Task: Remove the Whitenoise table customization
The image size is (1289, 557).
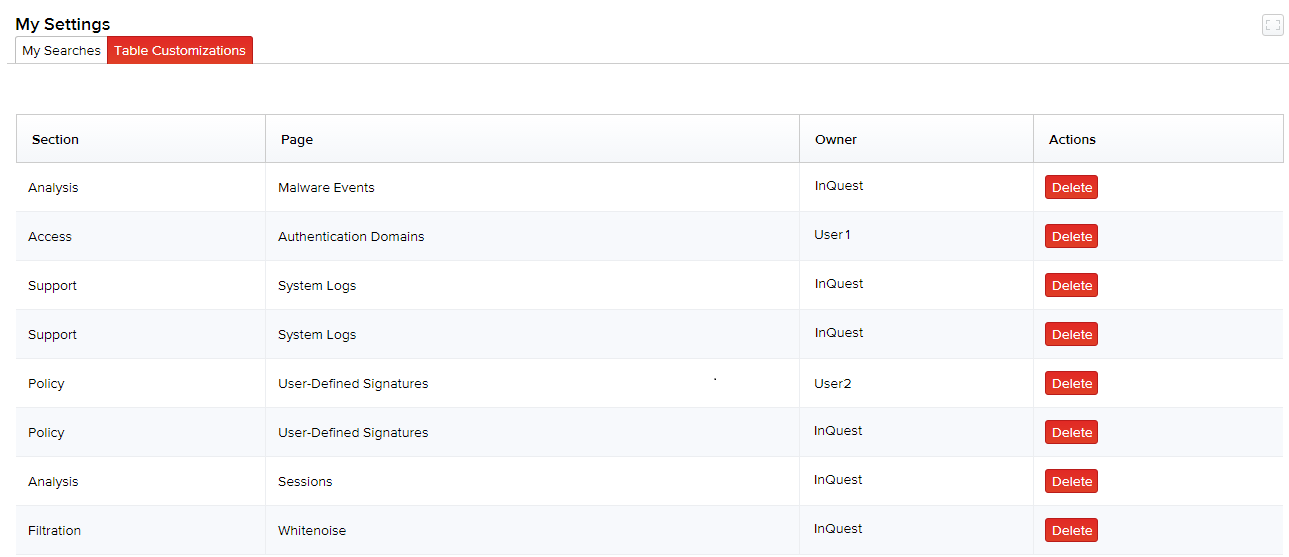Action: (1071, 531)
